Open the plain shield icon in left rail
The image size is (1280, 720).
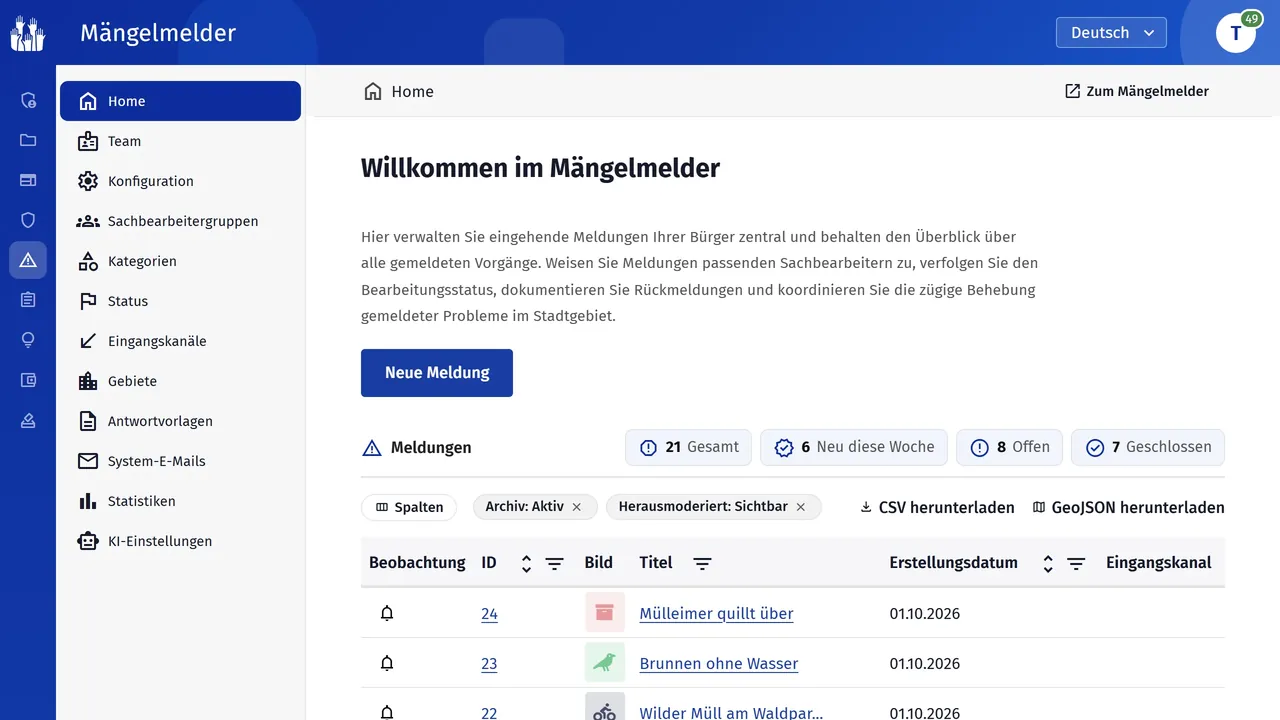click(28, 220)
